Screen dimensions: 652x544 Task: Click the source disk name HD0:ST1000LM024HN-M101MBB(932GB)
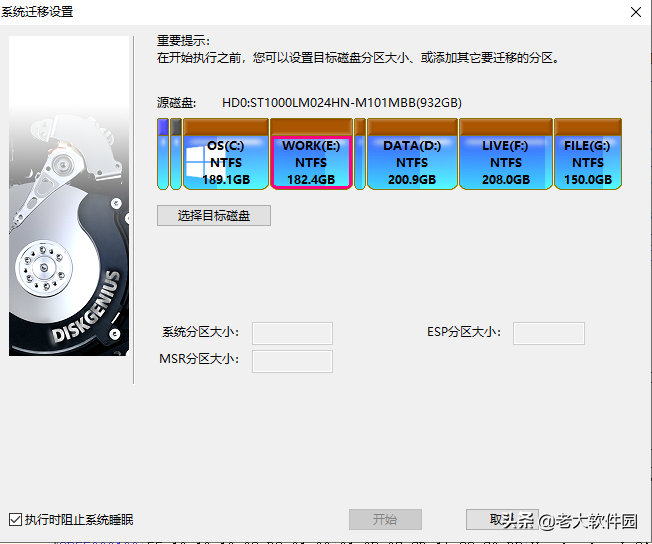pos(342,103)
